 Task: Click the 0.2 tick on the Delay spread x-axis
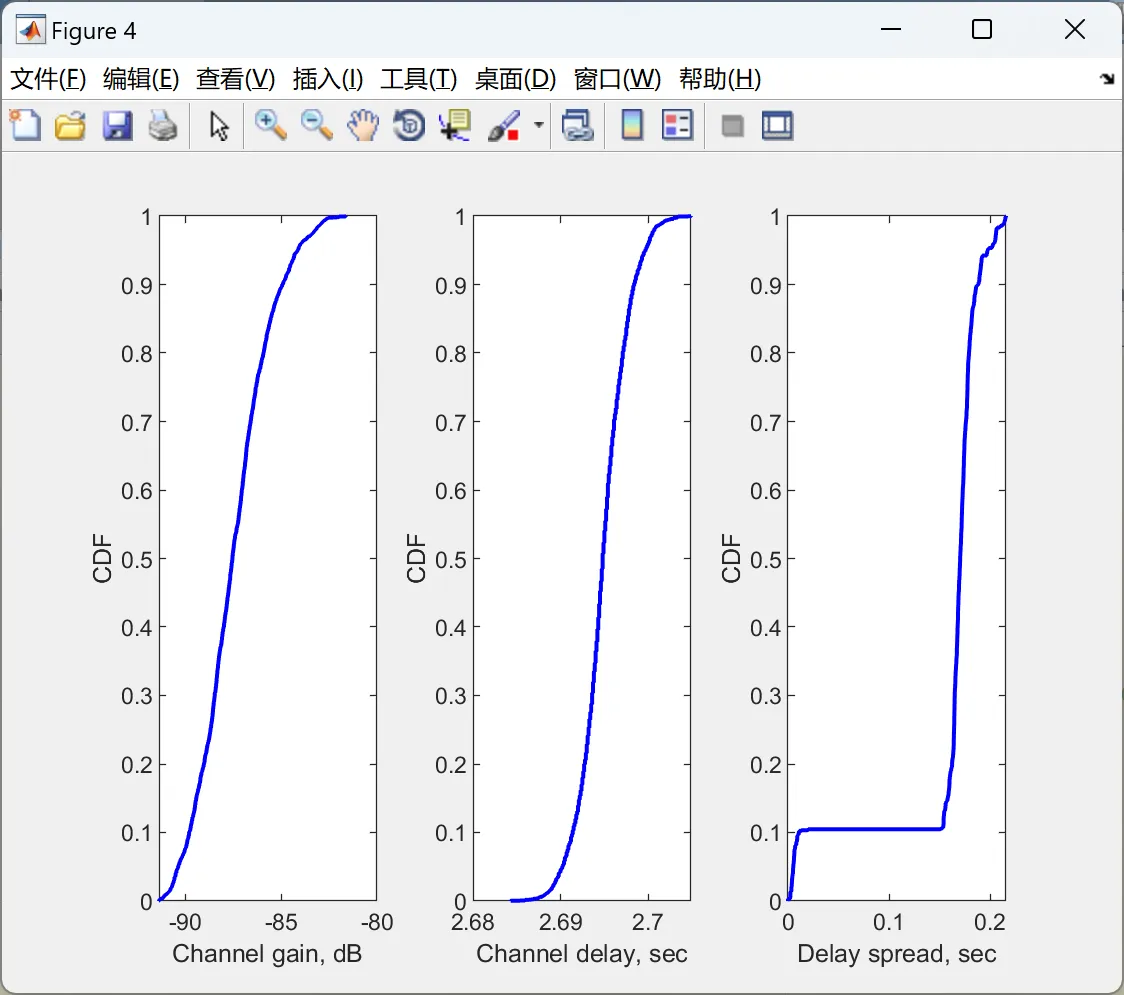pyautogui.click(x=990, y=922)
